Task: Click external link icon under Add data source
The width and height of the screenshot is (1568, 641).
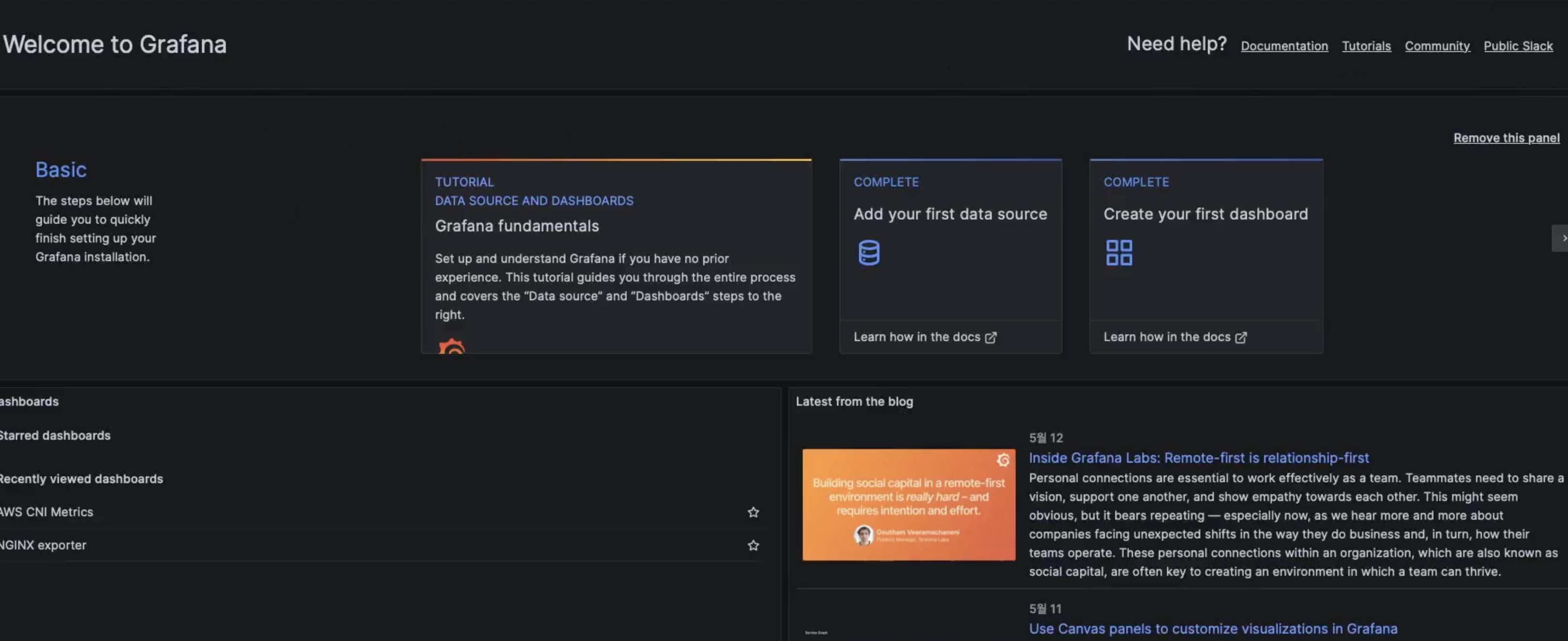Action: click(991, 337)
